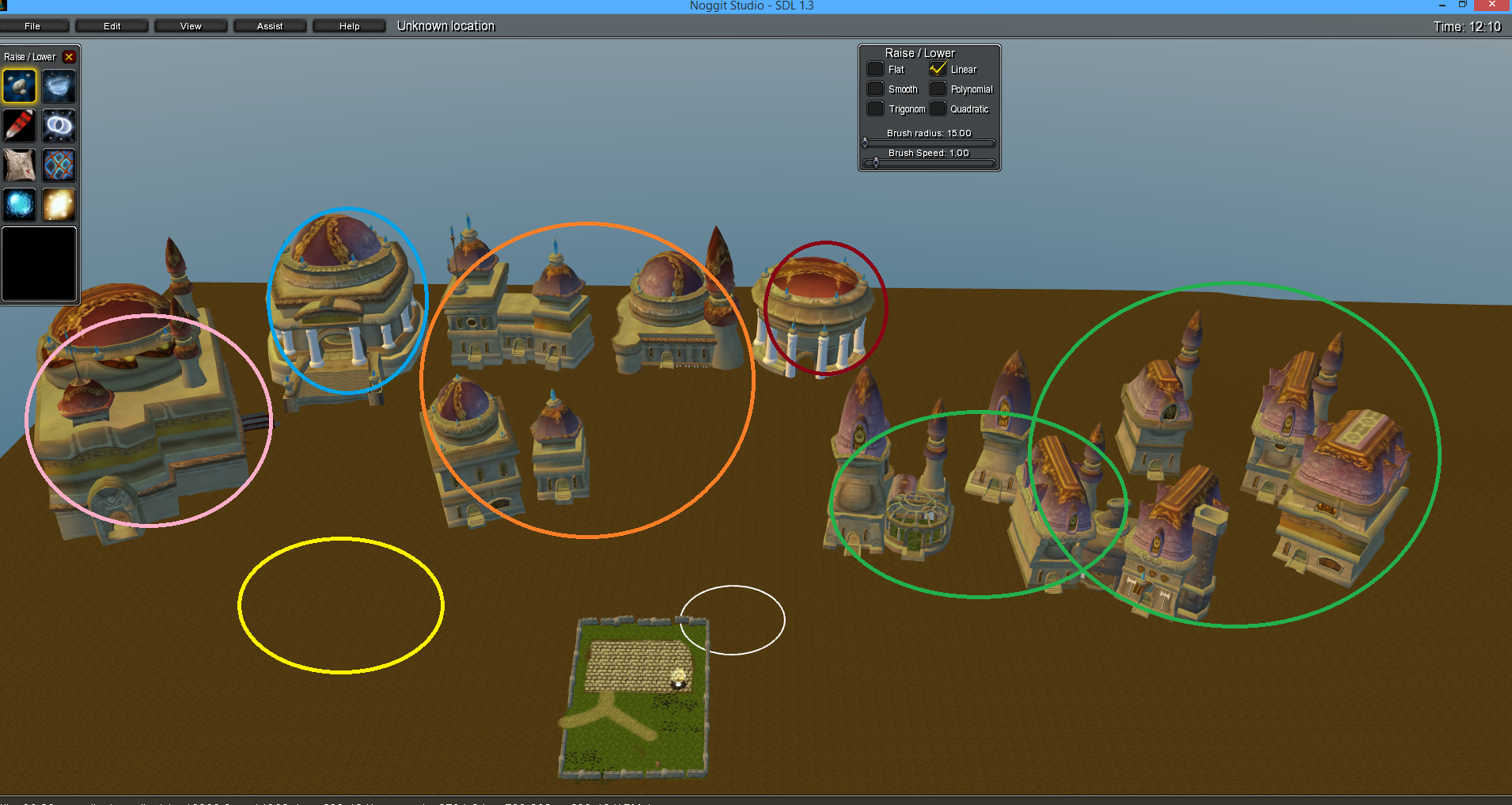Enable the Trigonom brush checkbox

[x=875, y=108]
